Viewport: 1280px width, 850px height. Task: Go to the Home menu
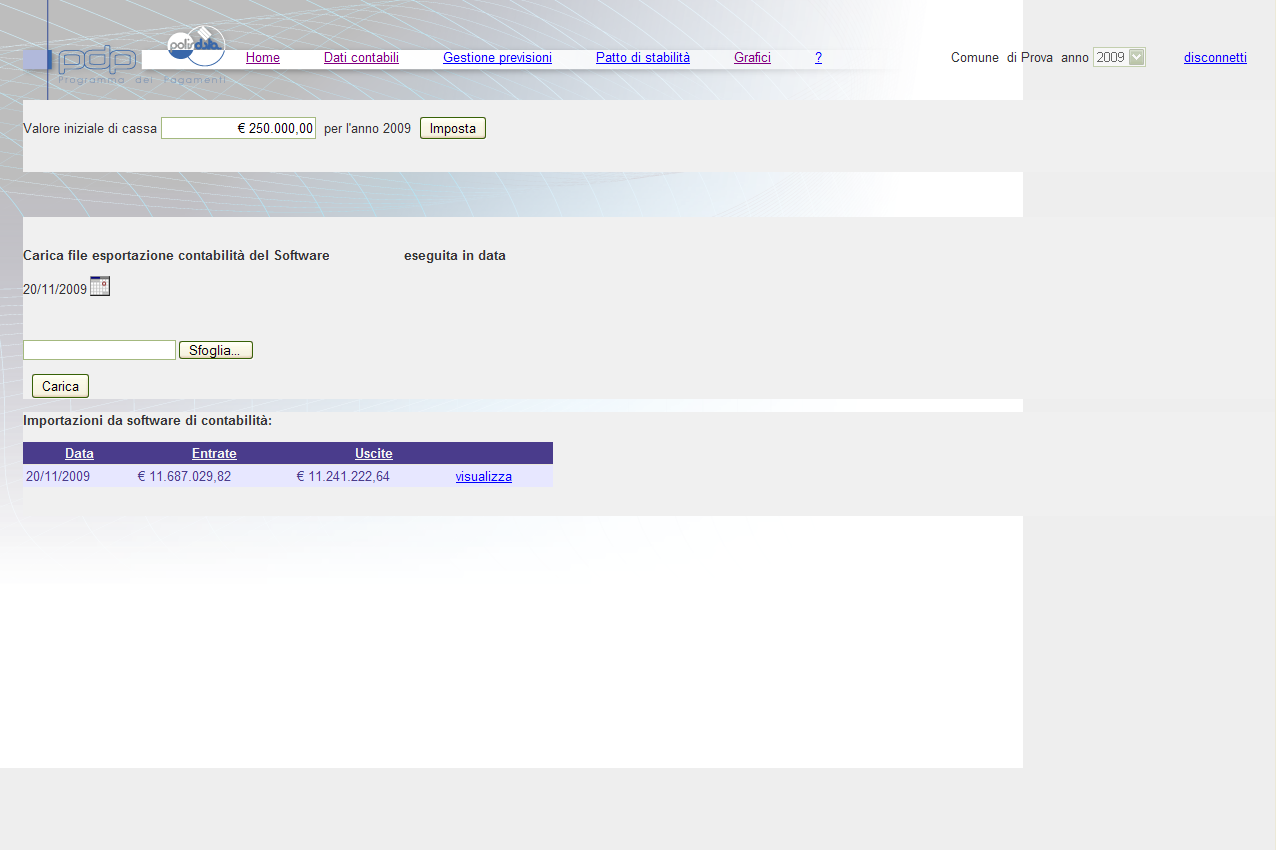click(x=263, y=57)
